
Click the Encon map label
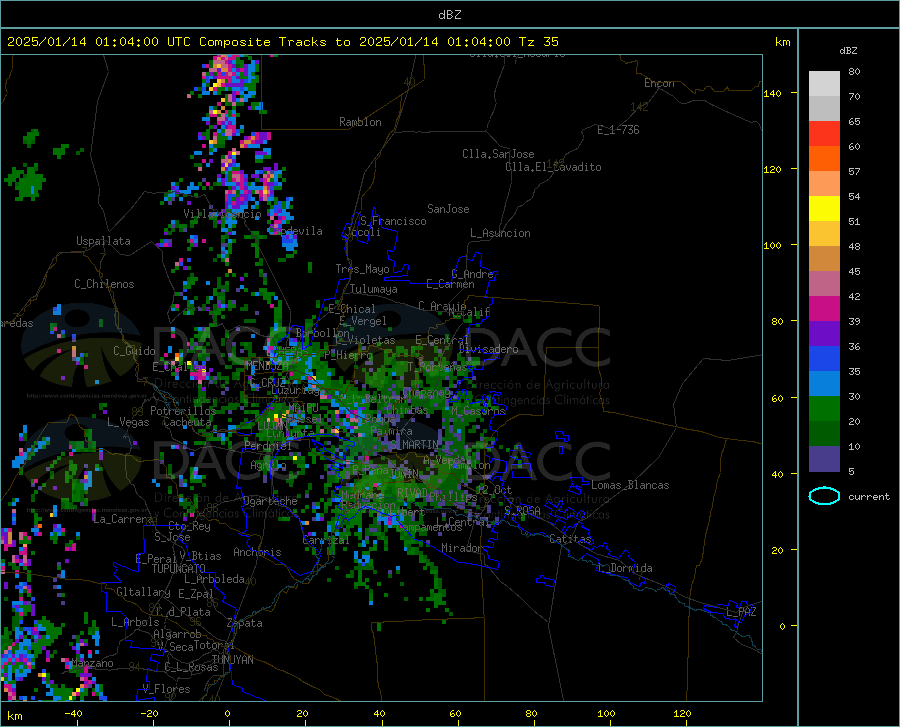coord(659,83)
